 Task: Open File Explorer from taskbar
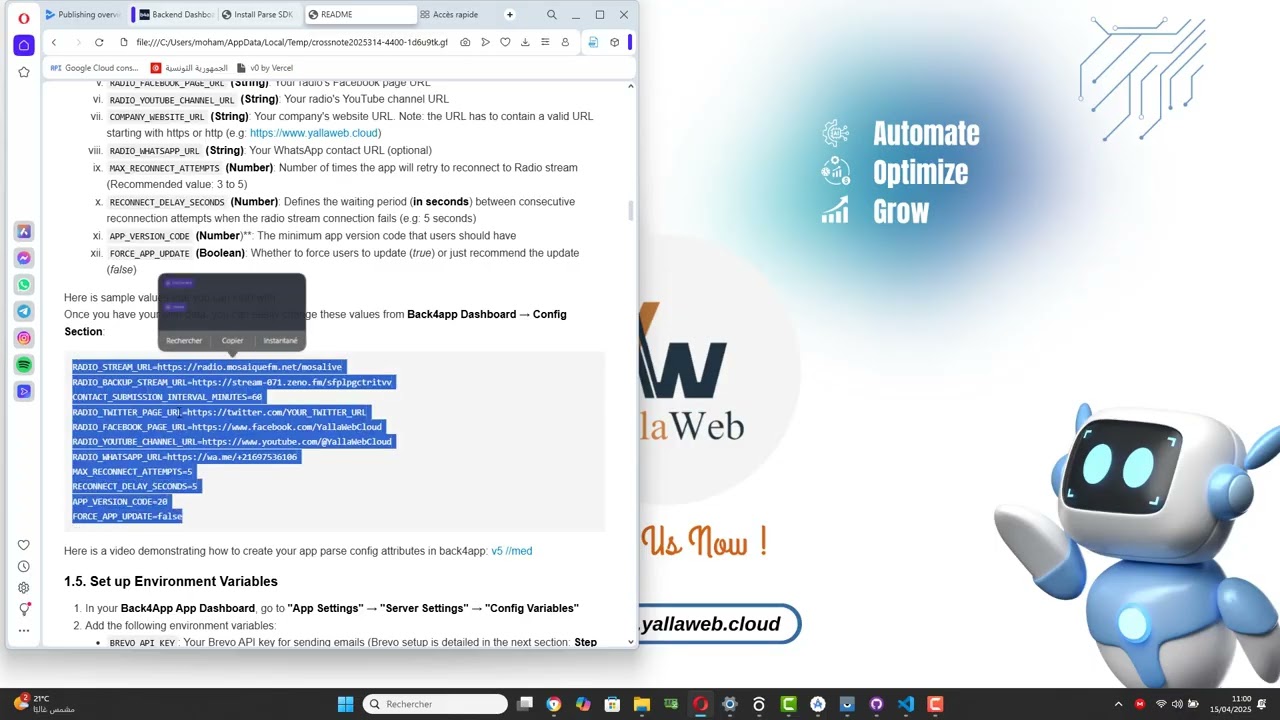[642, 704]
